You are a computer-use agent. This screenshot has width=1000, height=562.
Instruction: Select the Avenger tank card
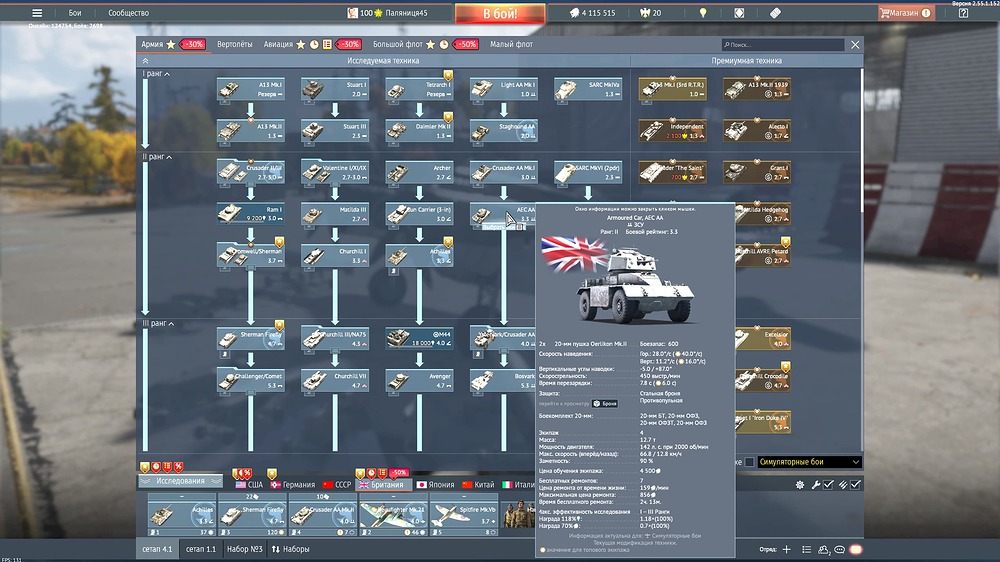[x=419, y=380]
